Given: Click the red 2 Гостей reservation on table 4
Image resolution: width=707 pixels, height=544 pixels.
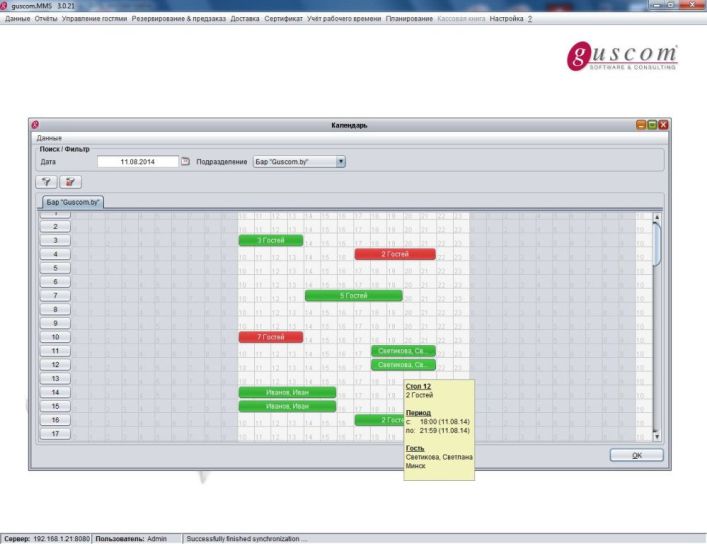Looking at the screenshot, I should tap(394, 255).
